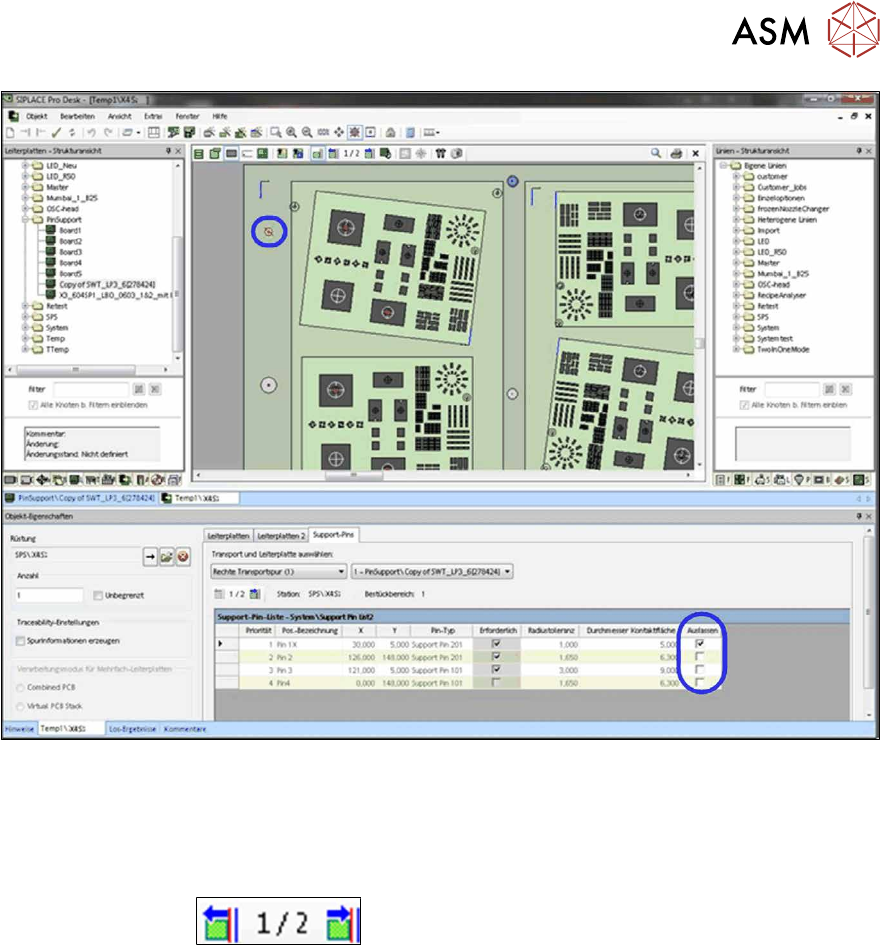Click the Undo arrow icon
880x945 pixels.
click(x=91, y=132)
